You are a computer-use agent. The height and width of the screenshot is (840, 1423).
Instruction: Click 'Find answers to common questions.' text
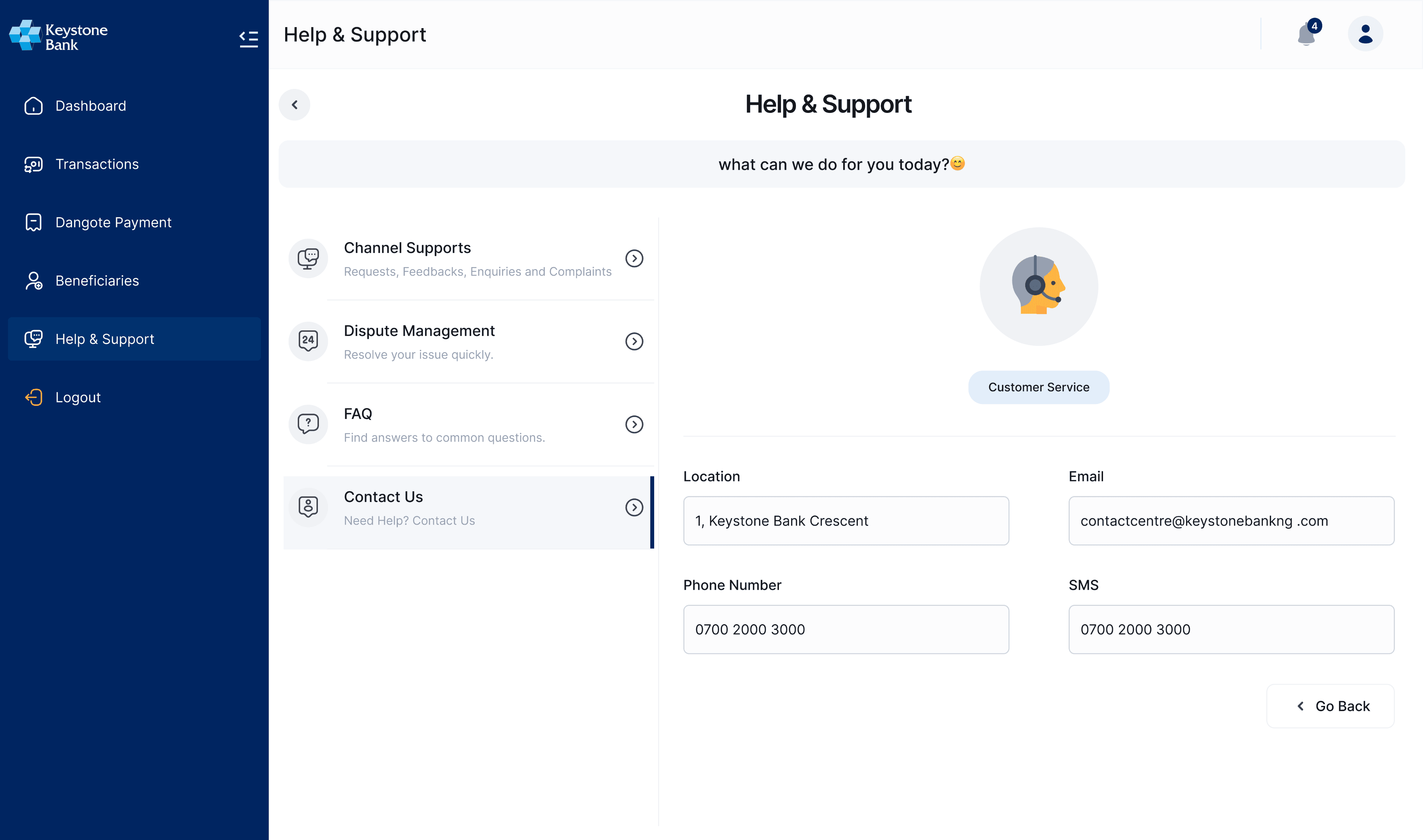[444, 438]
